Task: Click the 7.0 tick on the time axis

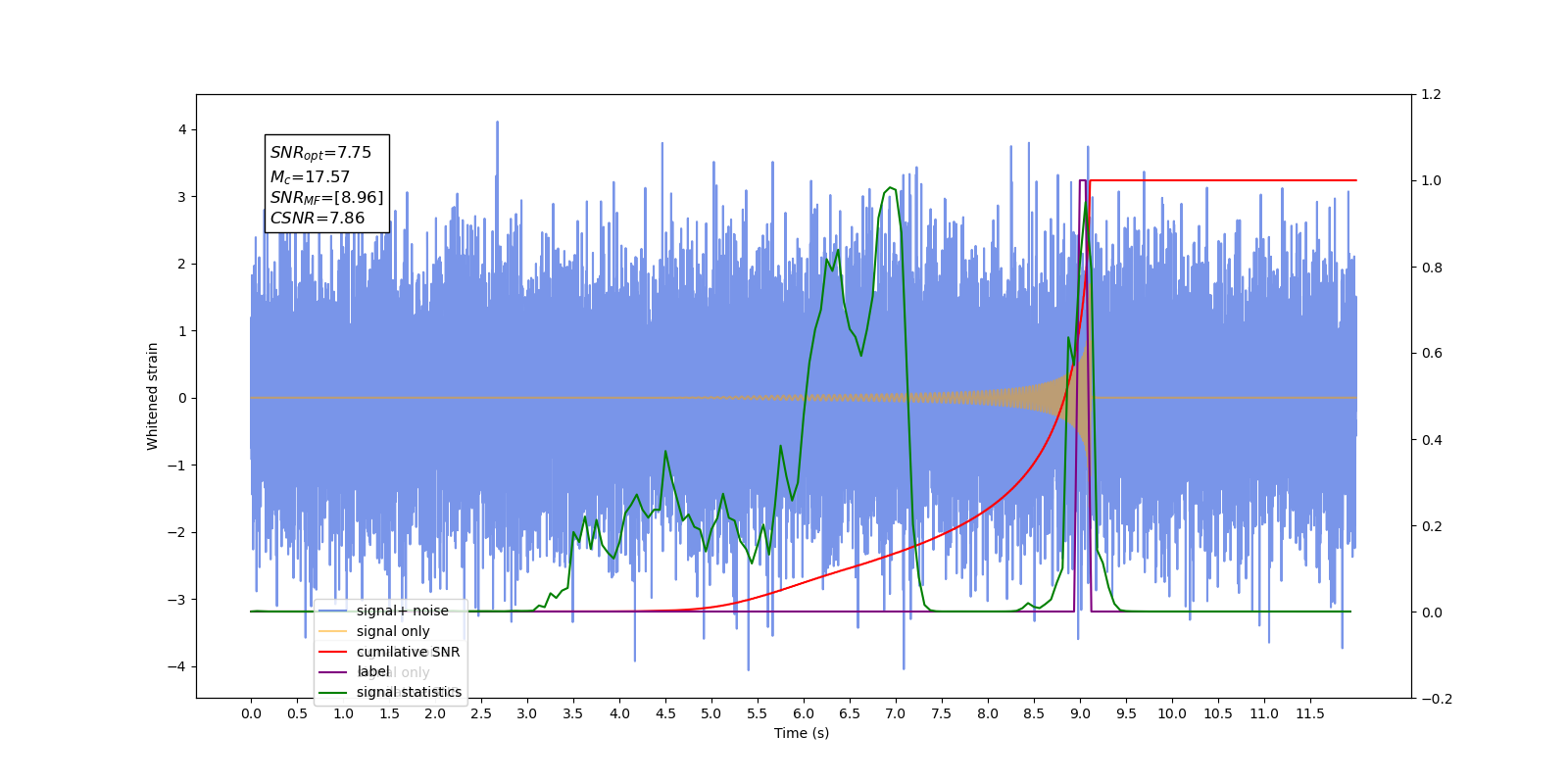Action: (896, 713)
